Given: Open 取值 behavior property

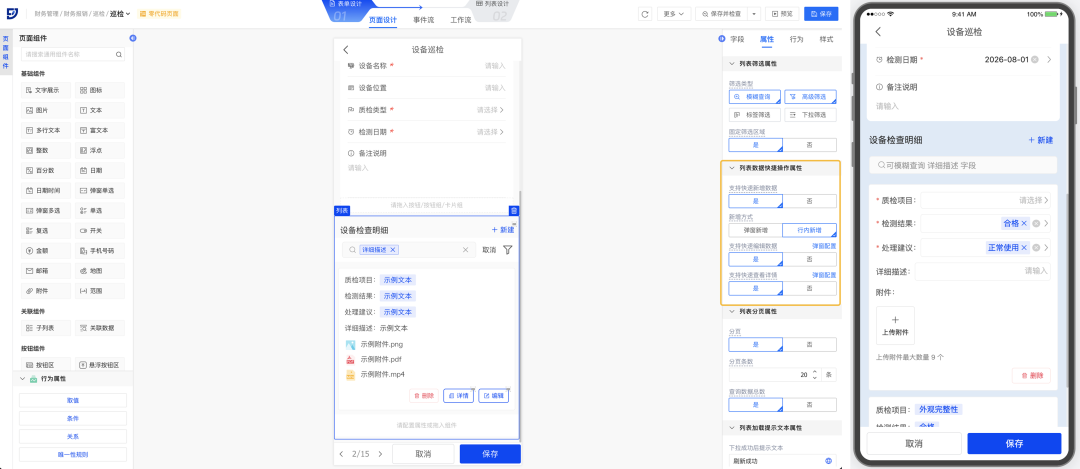Looking at the screenshot, I should [x=73, y=400].
